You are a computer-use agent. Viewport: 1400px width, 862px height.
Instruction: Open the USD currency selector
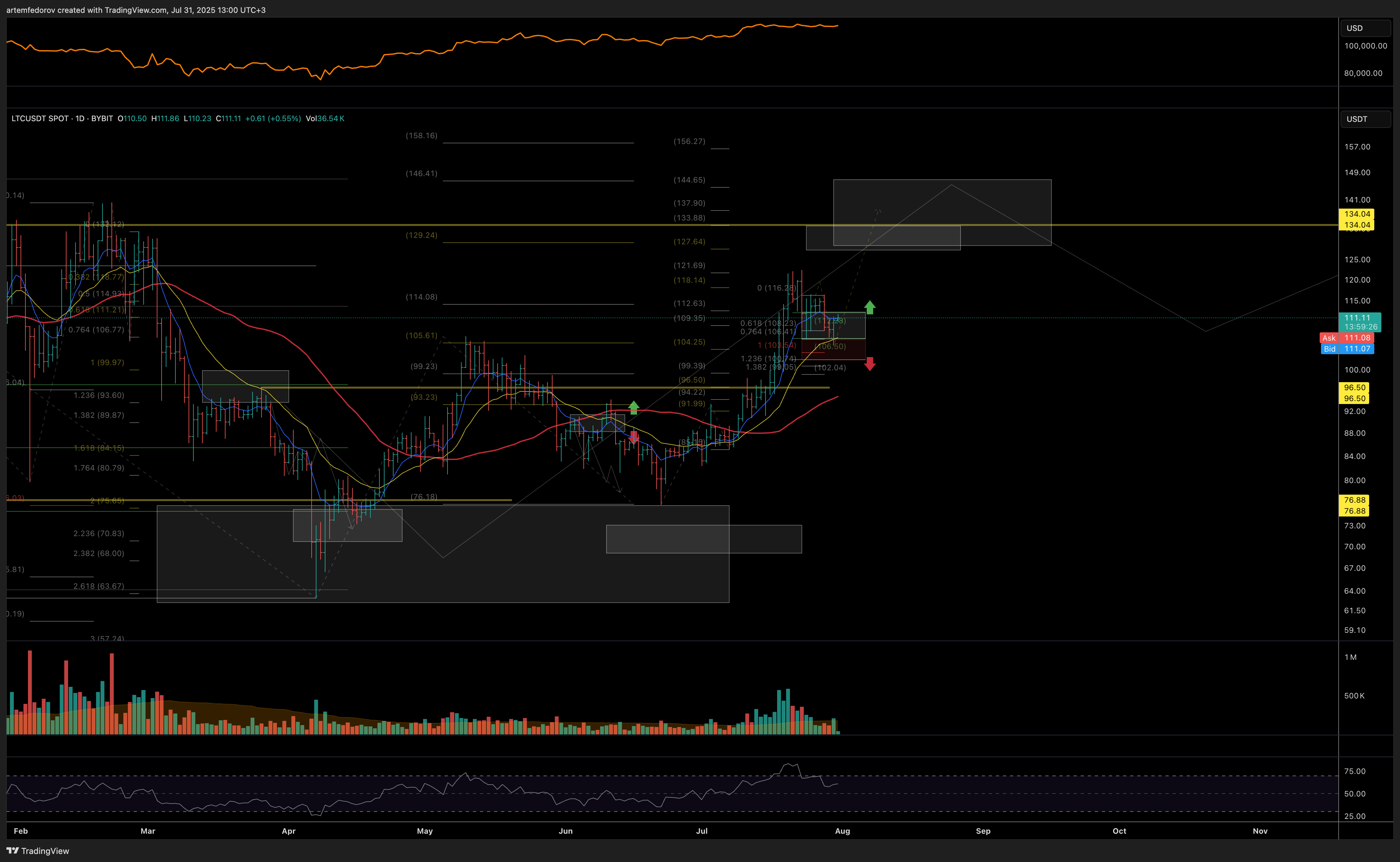[1365, 28]
